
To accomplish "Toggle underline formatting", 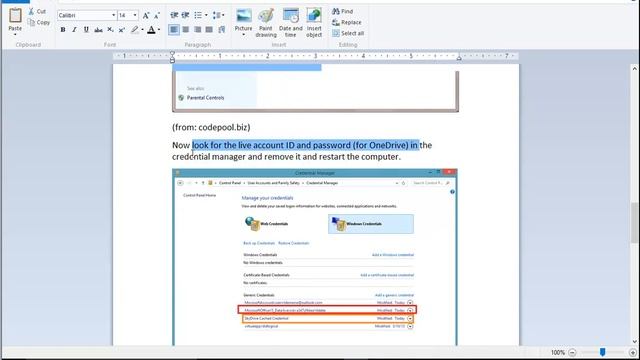I will pyautogui.click(x=86, y=30).
